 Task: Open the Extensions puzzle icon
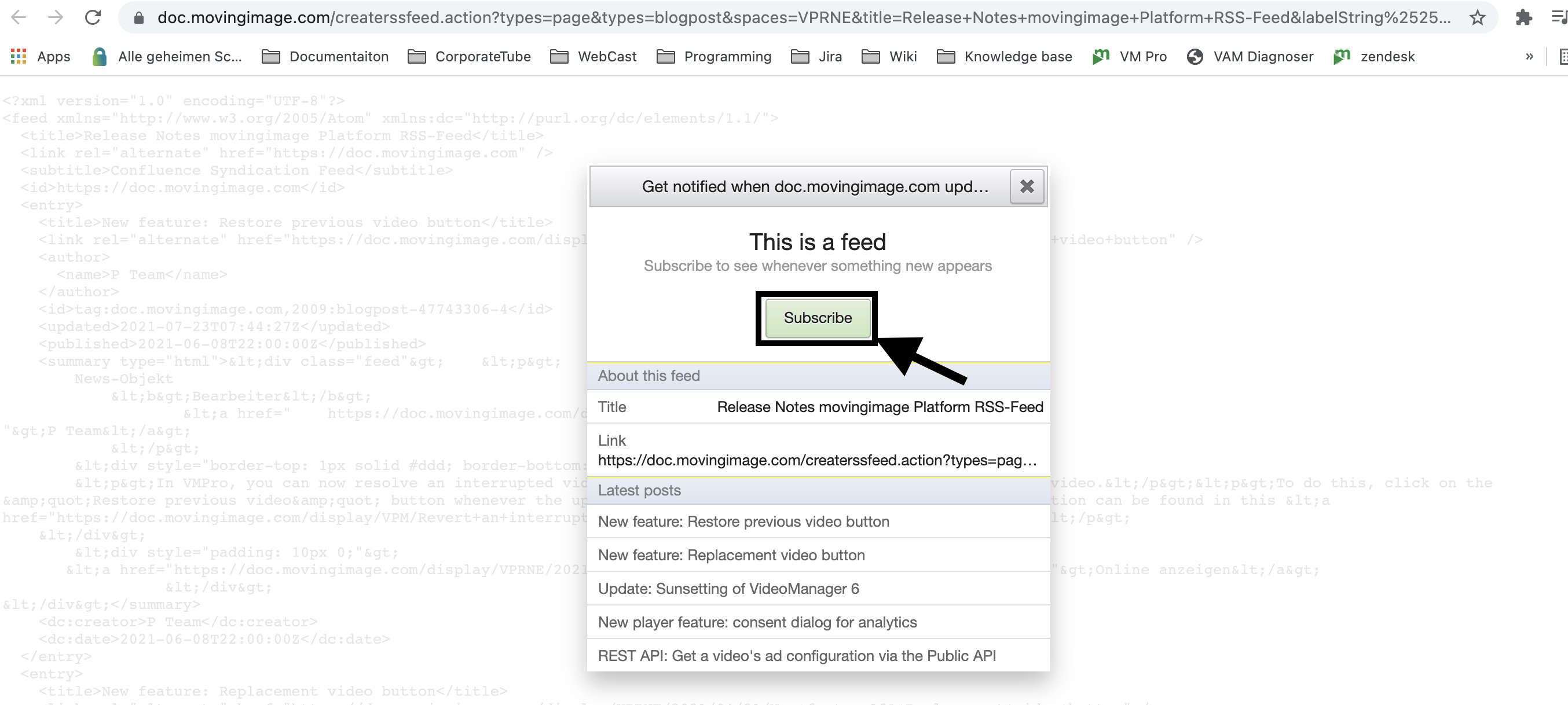1523,17
